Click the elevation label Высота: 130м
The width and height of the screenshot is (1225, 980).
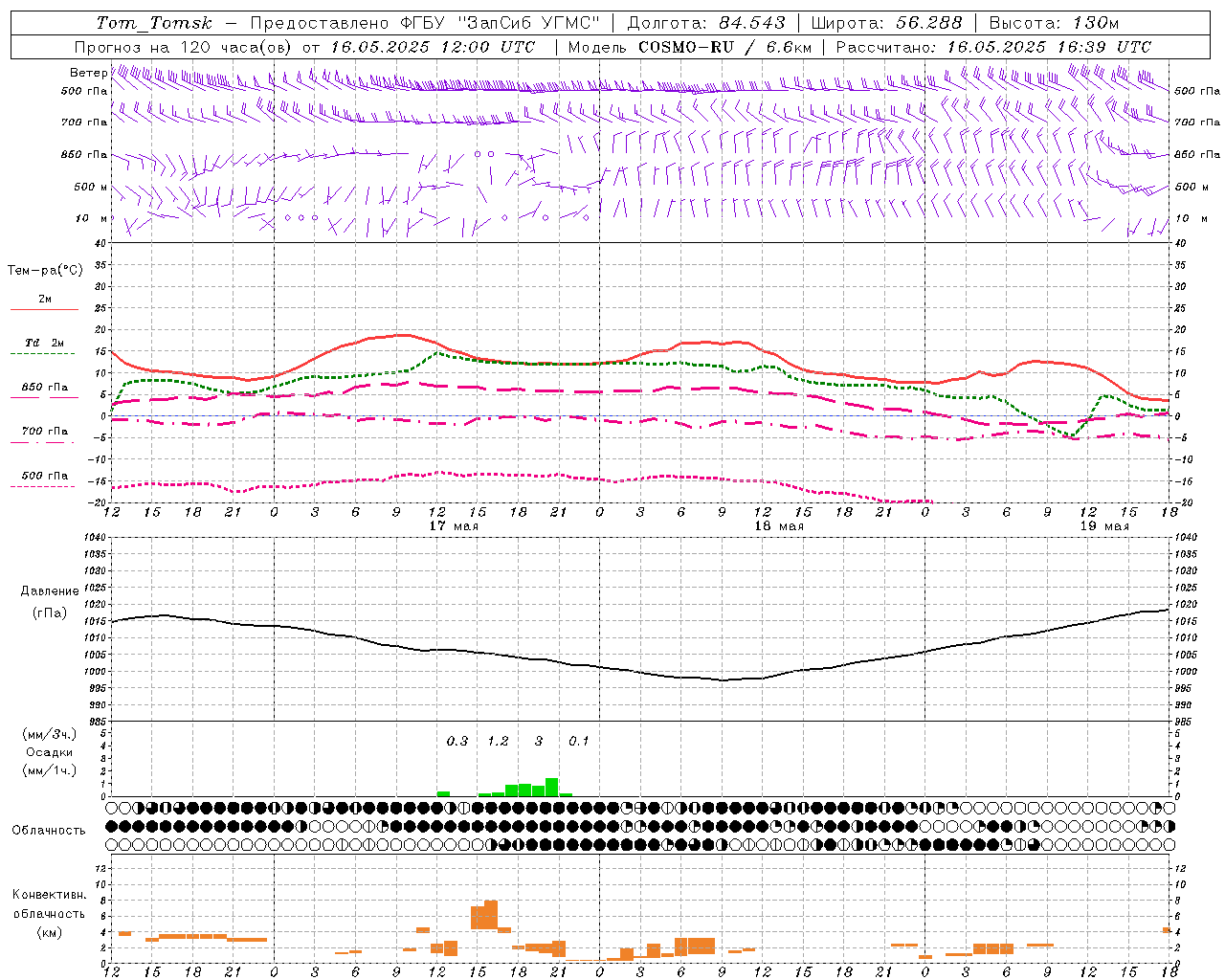coord(1055,23)
